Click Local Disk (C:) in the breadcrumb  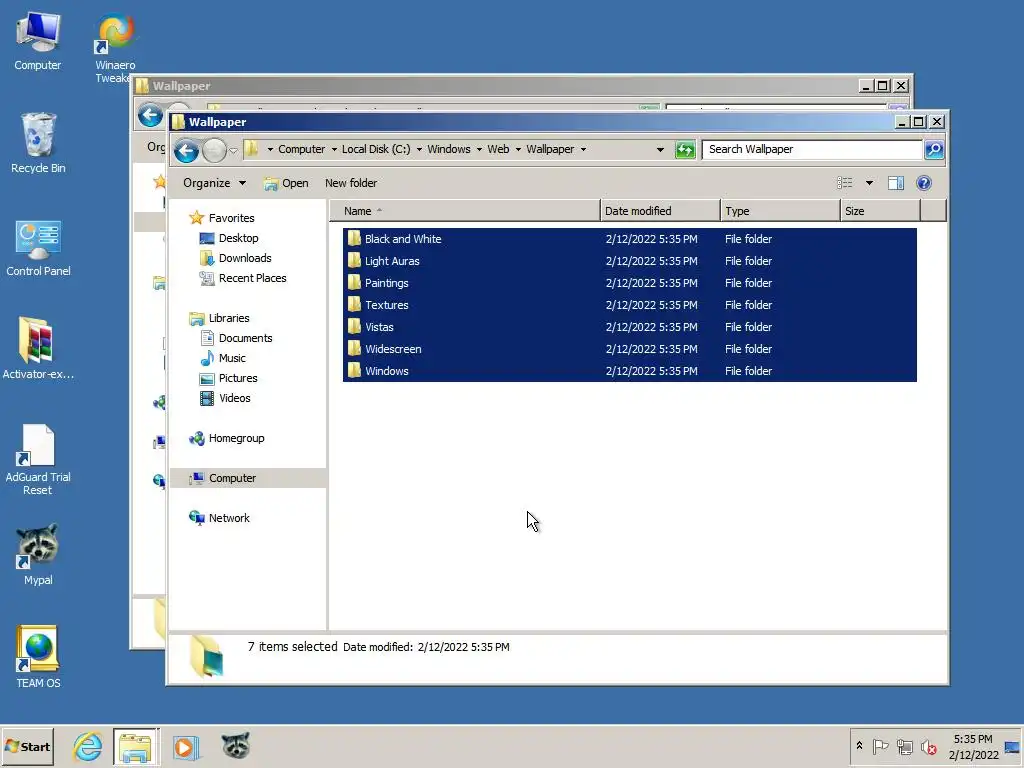point(376,149)
